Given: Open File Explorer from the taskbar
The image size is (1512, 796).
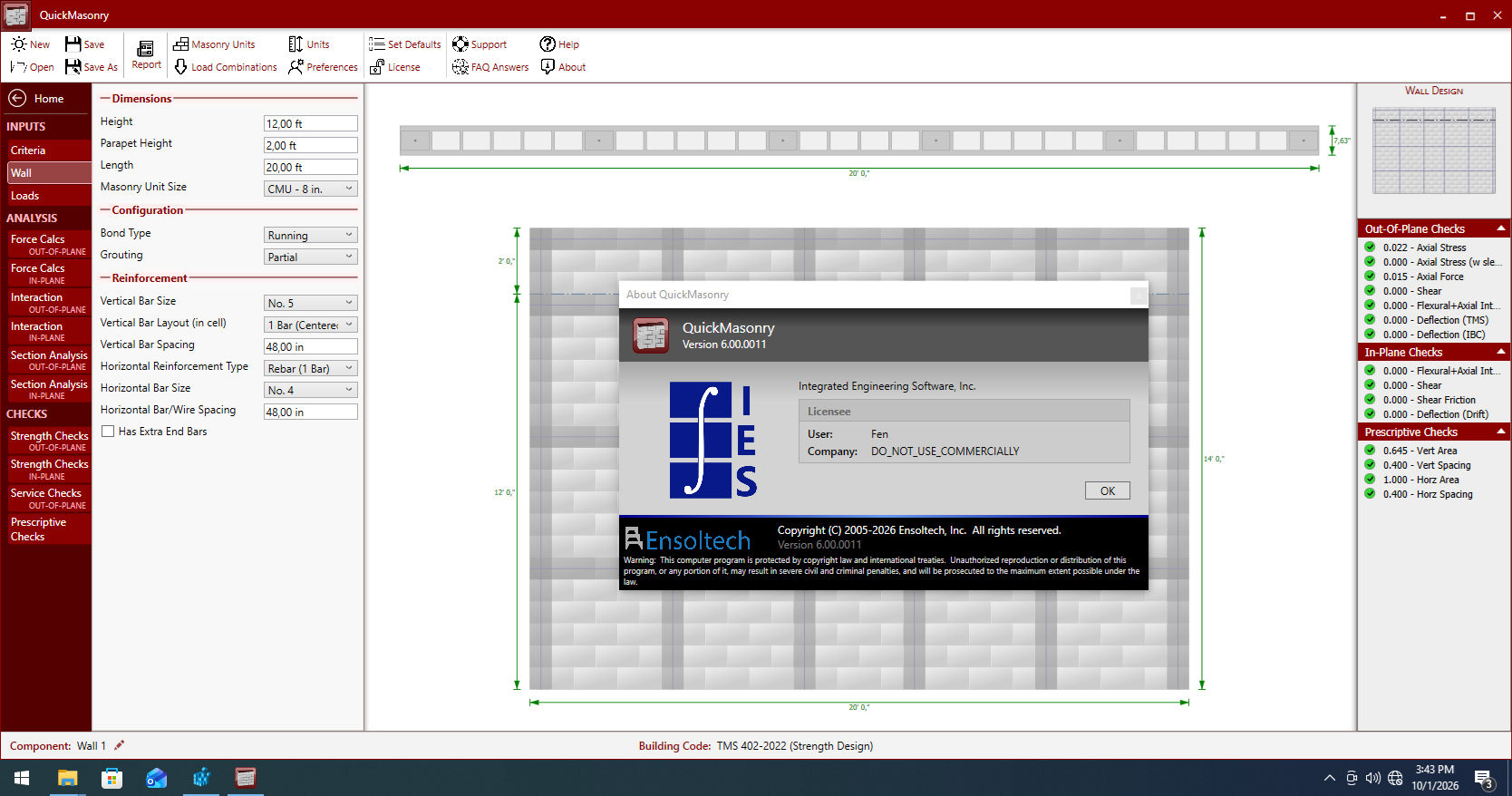Looking at the screenshot, I should click(68, 778).
